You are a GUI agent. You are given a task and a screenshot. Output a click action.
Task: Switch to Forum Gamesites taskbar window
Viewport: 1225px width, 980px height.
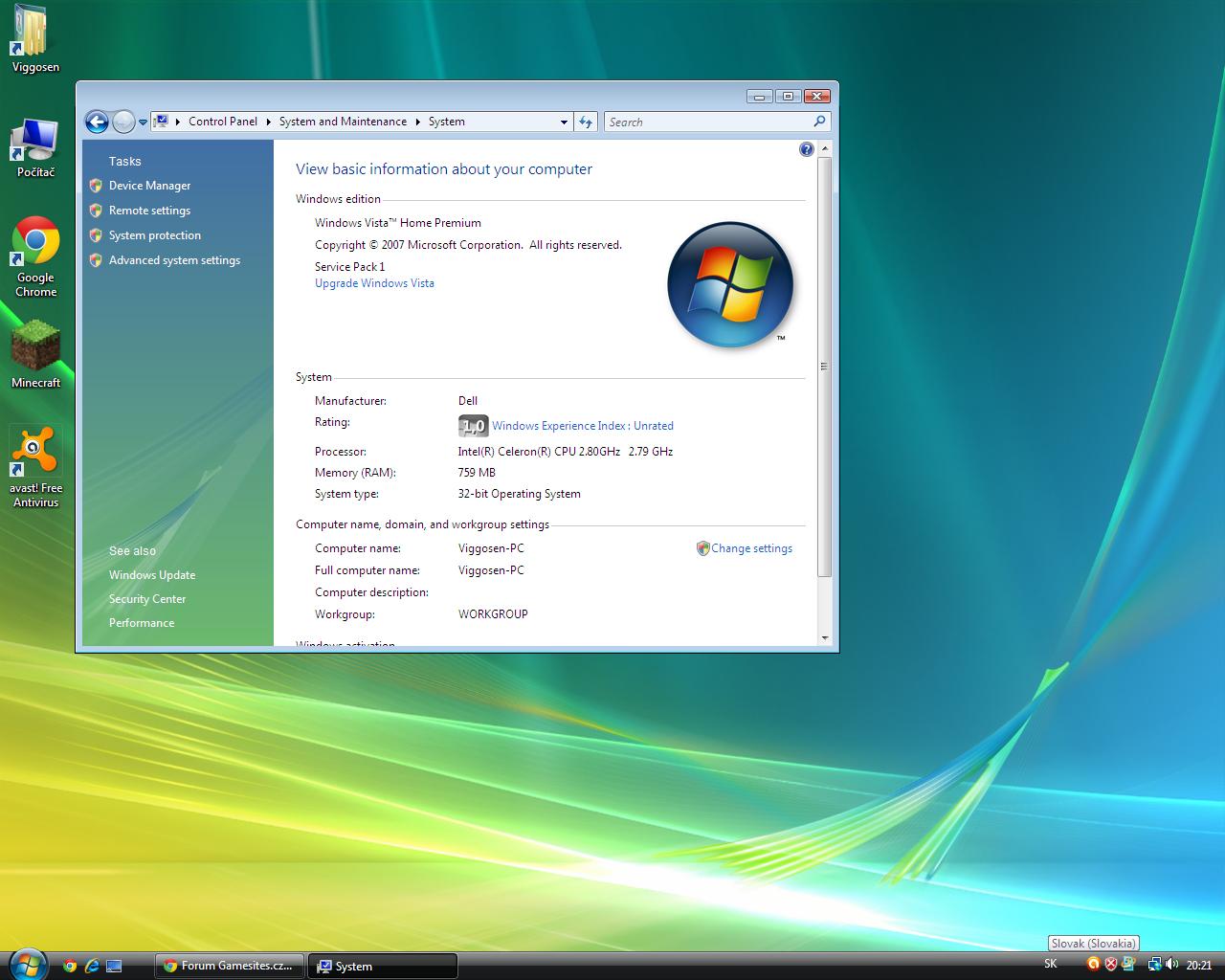click(230, 966)
